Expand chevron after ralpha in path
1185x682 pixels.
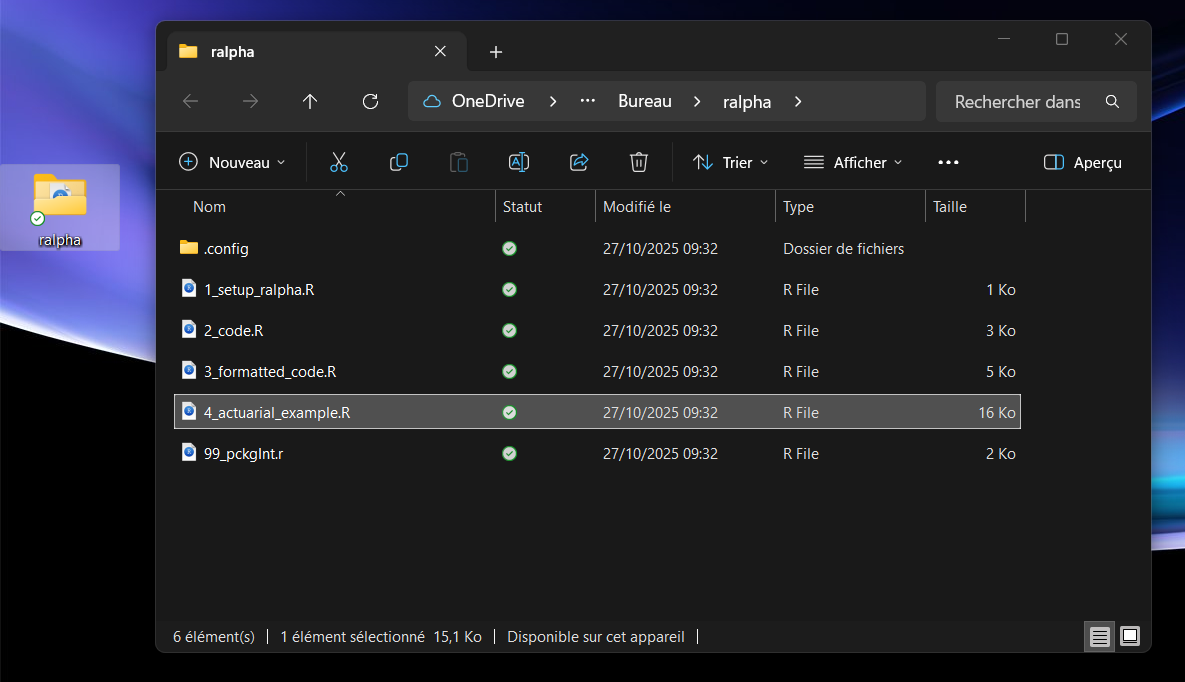tap(798, 101)
